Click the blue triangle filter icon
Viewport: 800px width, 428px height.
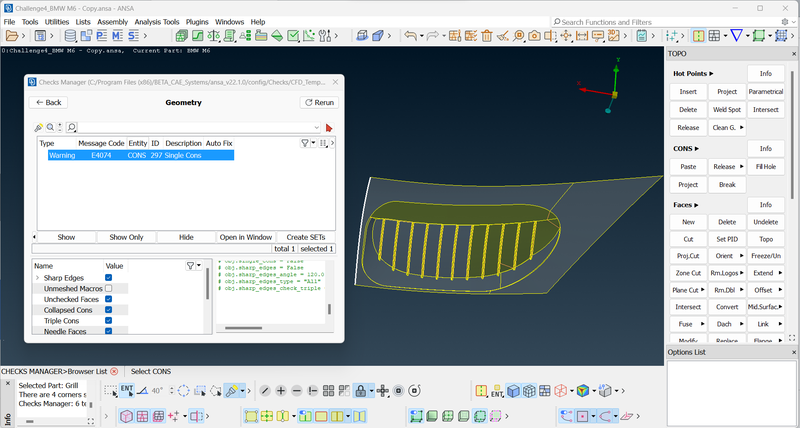736,36
